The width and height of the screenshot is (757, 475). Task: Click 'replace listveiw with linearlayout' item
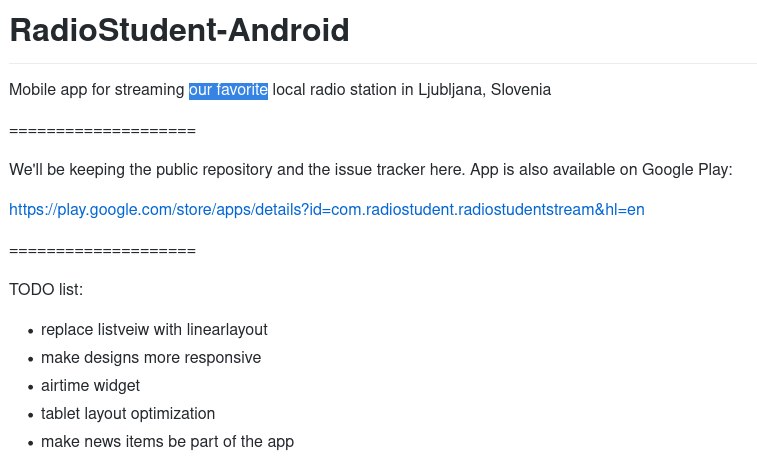(x=154, y=330)
